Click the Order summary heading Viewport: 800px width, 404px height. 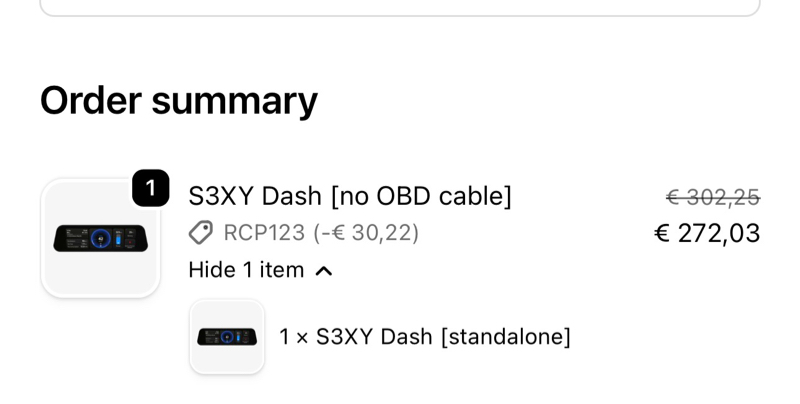[179, 101]
